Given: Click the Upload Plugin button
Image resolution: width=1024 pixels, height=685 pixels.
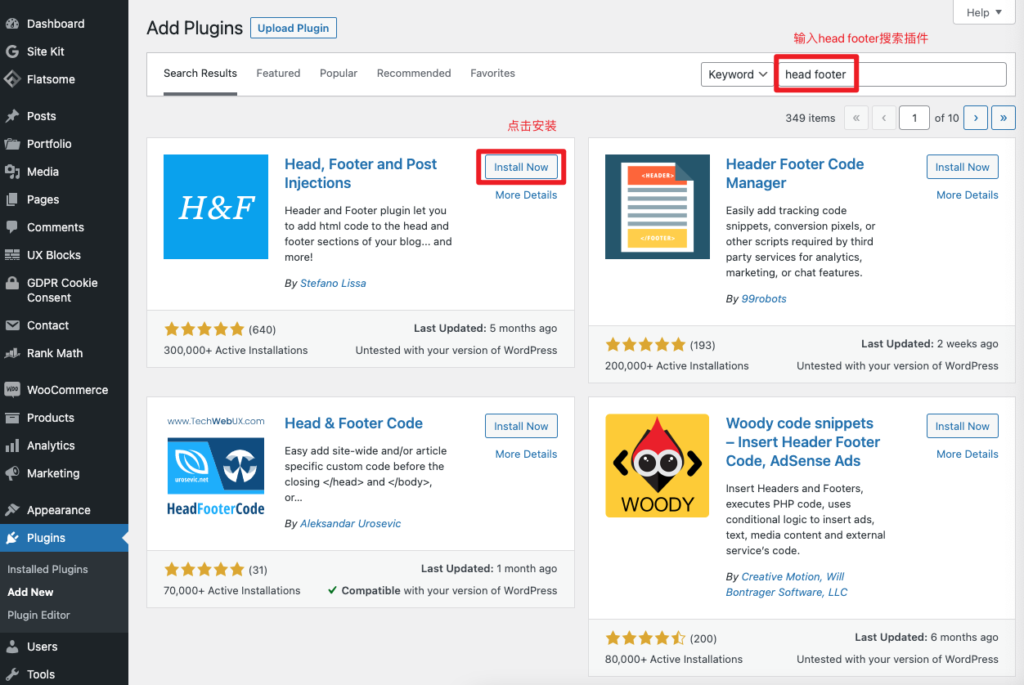Looking at the screenshot, I should [x=293, y=28].
